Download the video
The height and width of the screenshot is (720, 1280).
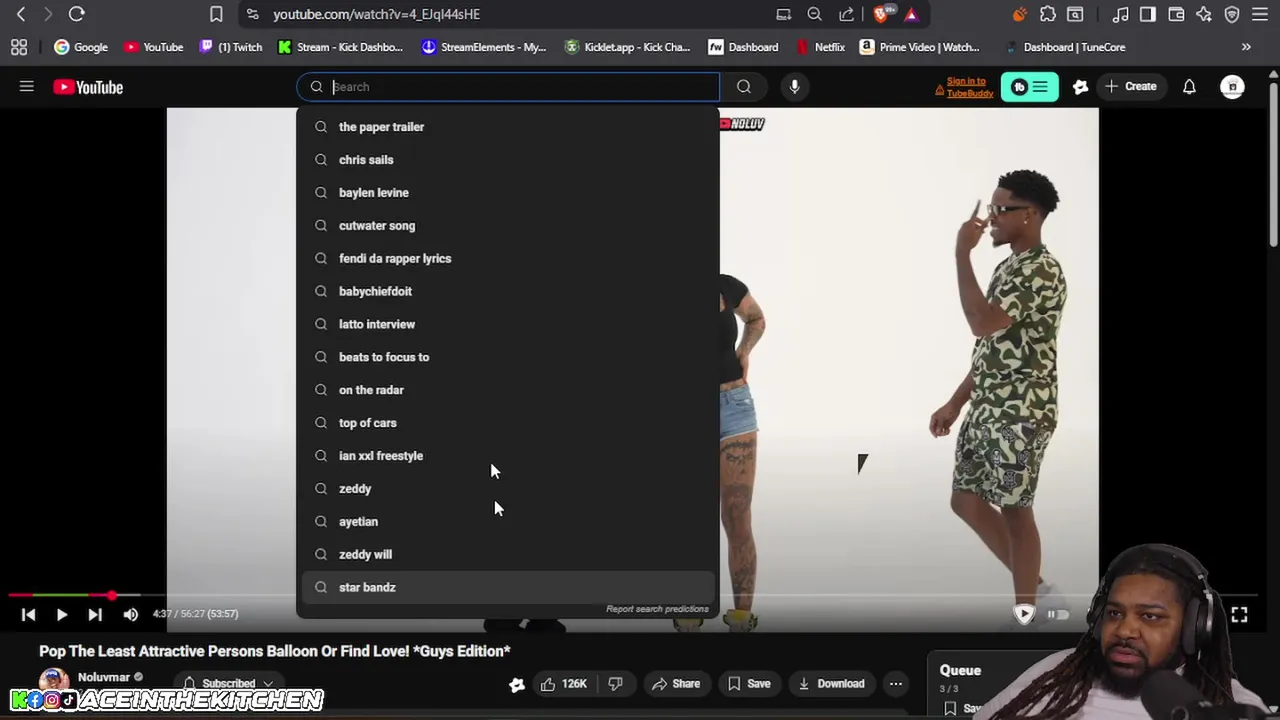click(831, 684)
